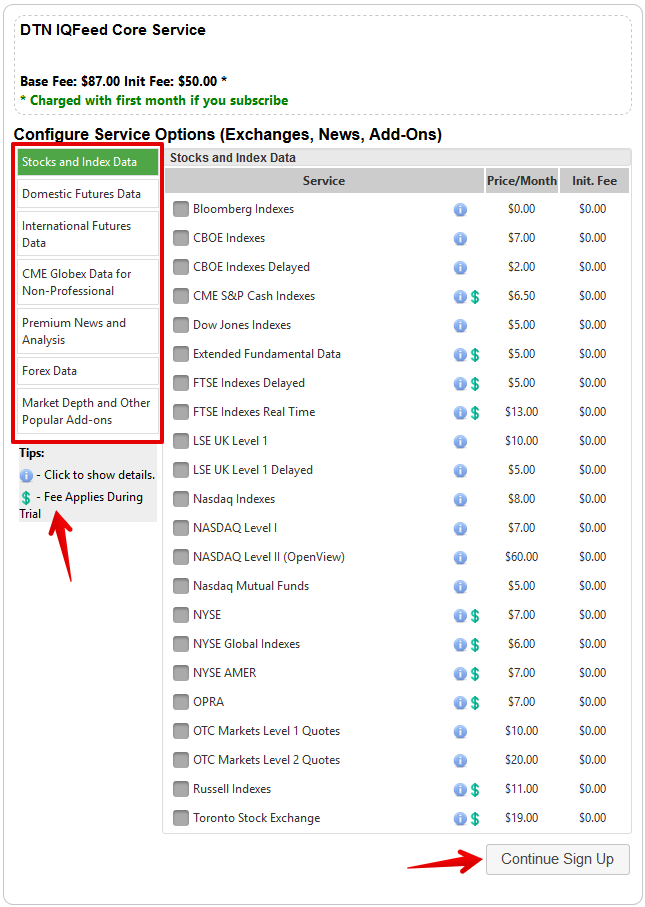The width and height of the screenshot is (645, 907).
Task: Show details for LSE UK Level 1
Action: click(460, 441)
